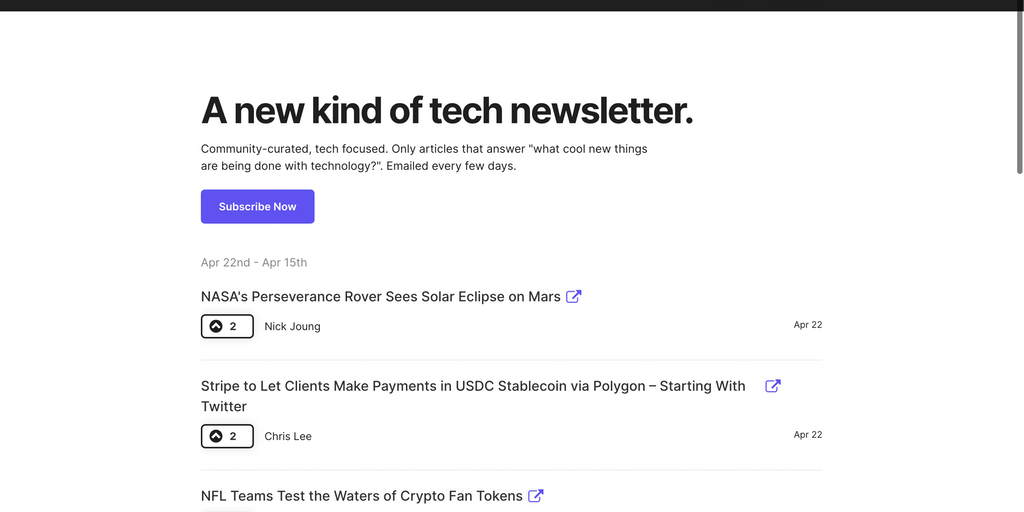Click the upvote arrow on the NASA Perseverance article
Screen dimensions: 1024x512
click(x=216, y=326)
